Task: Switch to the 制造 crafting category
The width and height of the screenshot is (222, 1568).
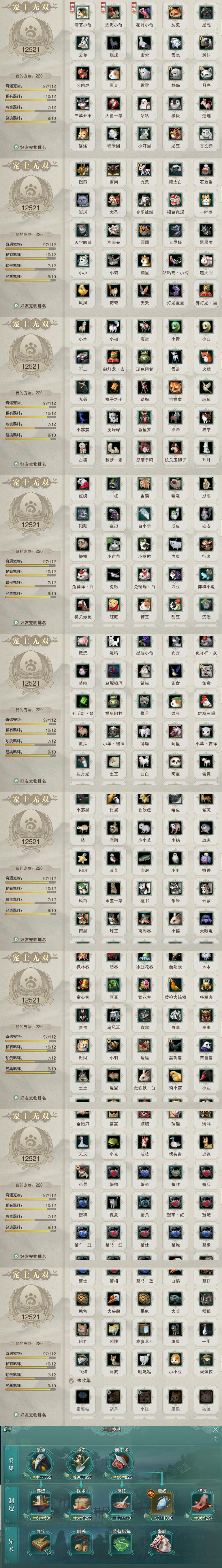Action: click(x=12, y=1503)
